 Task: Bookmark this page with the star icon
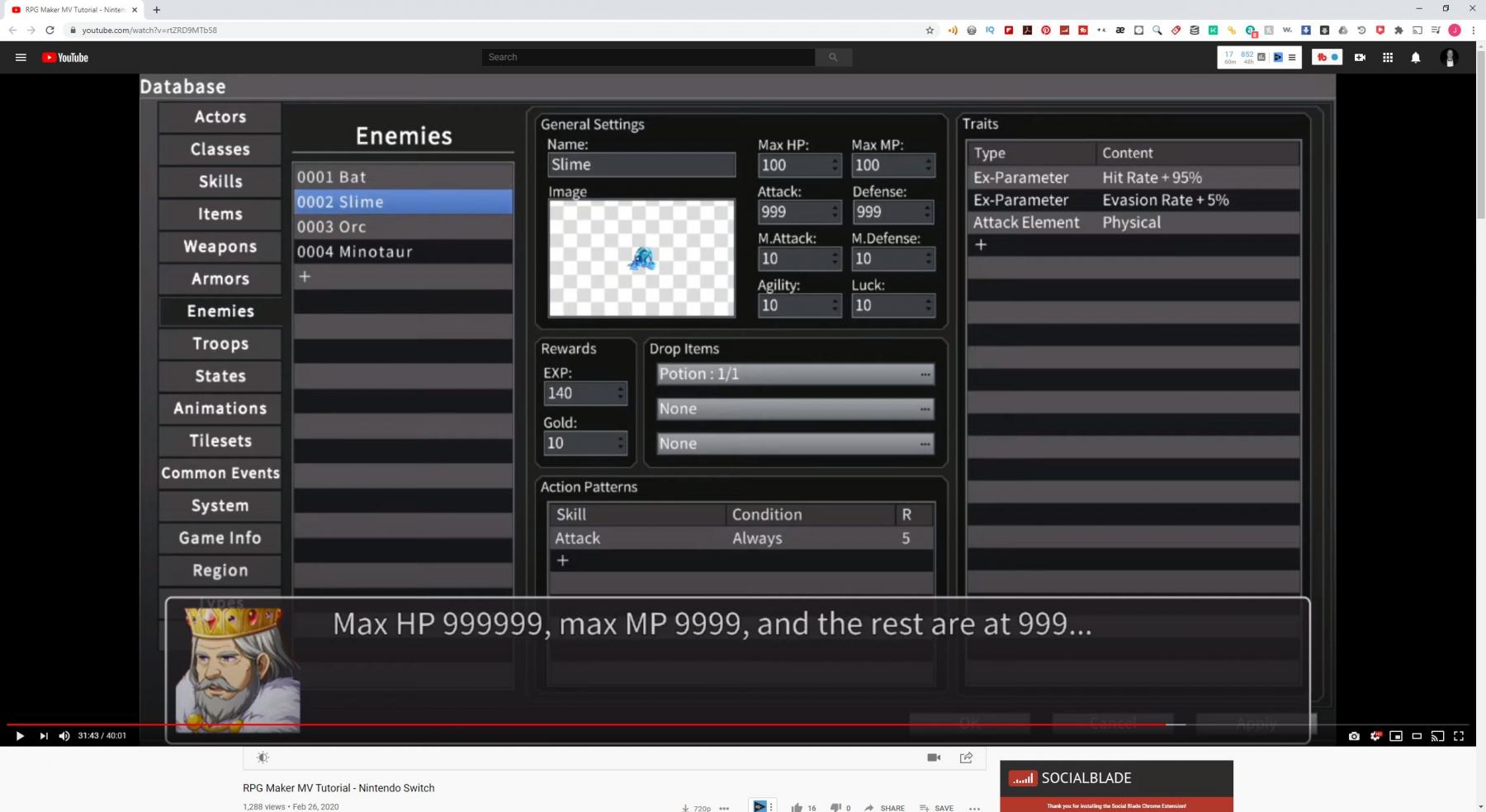tap(930, 30)
